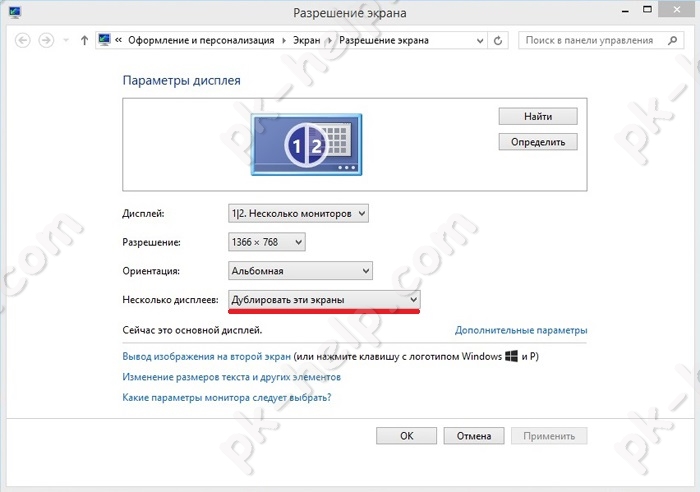The width and height of the screenshot is (700, 492).
Task: Click the search magnifier icon
Action: coord(672,41)
